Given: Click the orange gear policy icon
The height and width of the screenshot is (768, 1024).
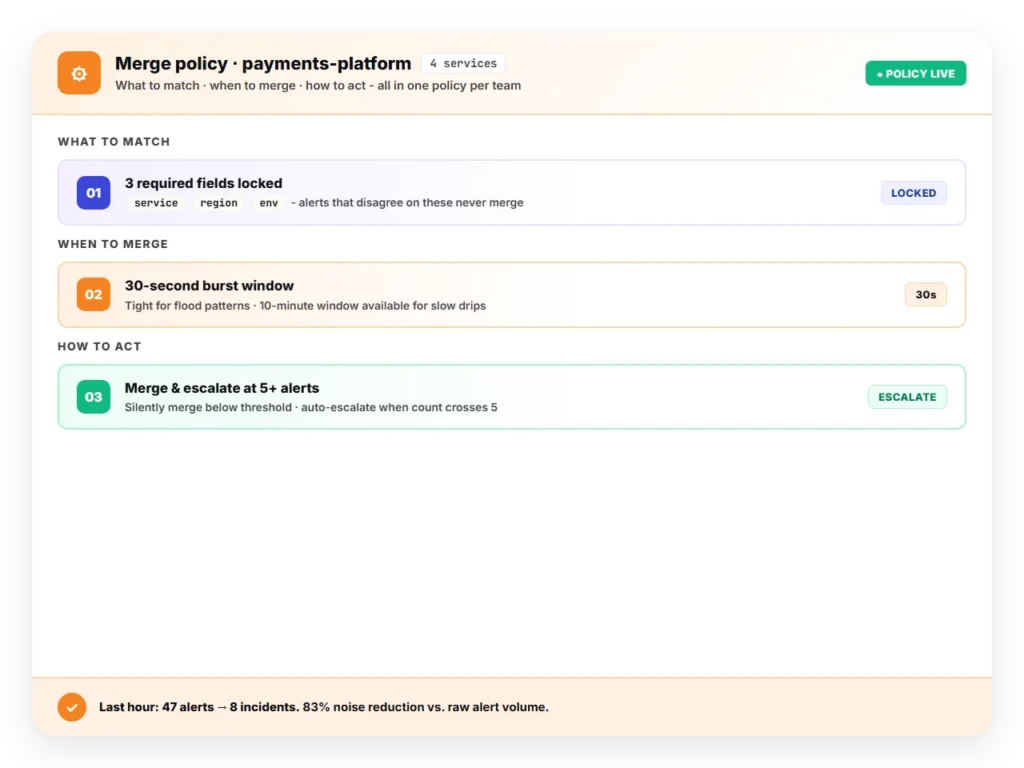Looking at the screenshot, I should pyautogui.click(x=79, y=73).
